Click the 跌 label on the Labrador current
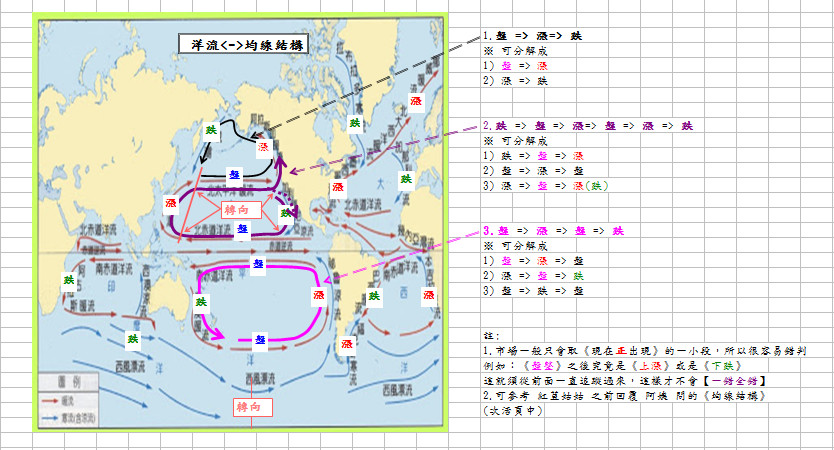The width and height of the screenshot is (834, 450). tap(354, 123)
